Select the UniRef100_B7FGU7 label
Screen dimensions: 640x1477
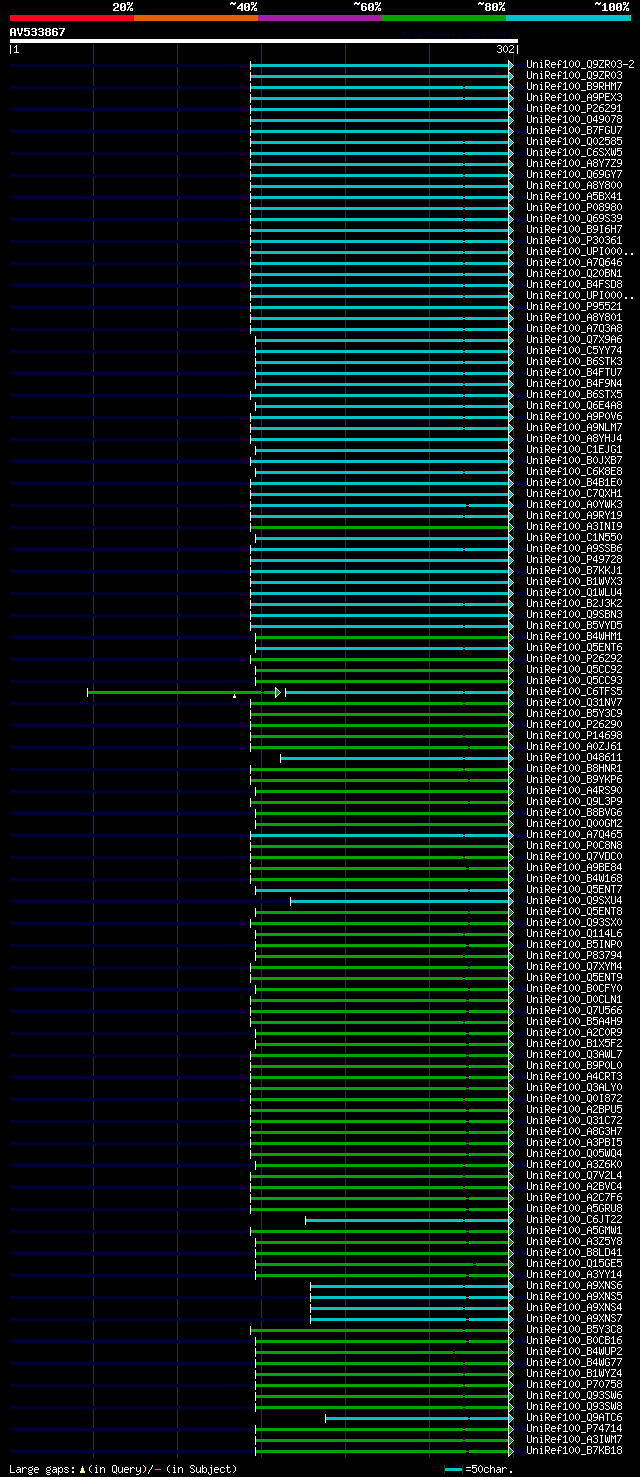574,130
